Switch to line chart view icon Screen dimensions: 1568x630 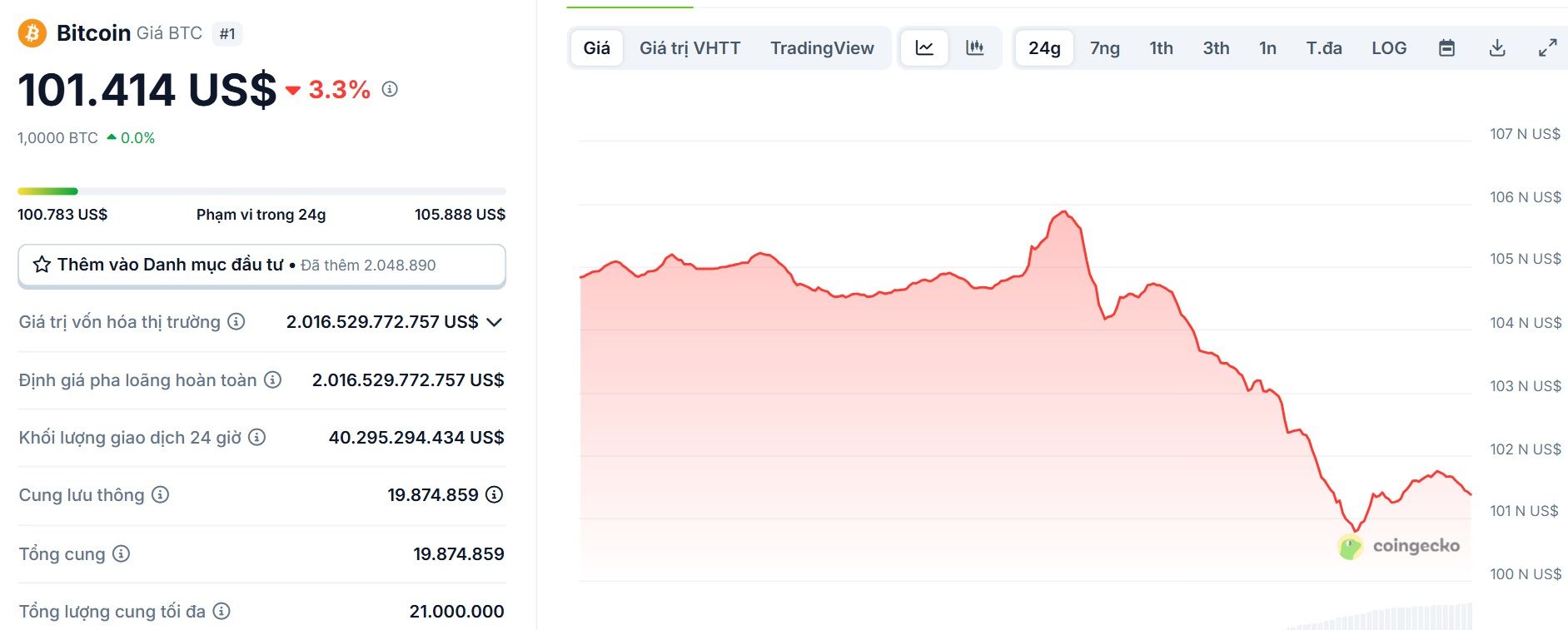point(924,47)
